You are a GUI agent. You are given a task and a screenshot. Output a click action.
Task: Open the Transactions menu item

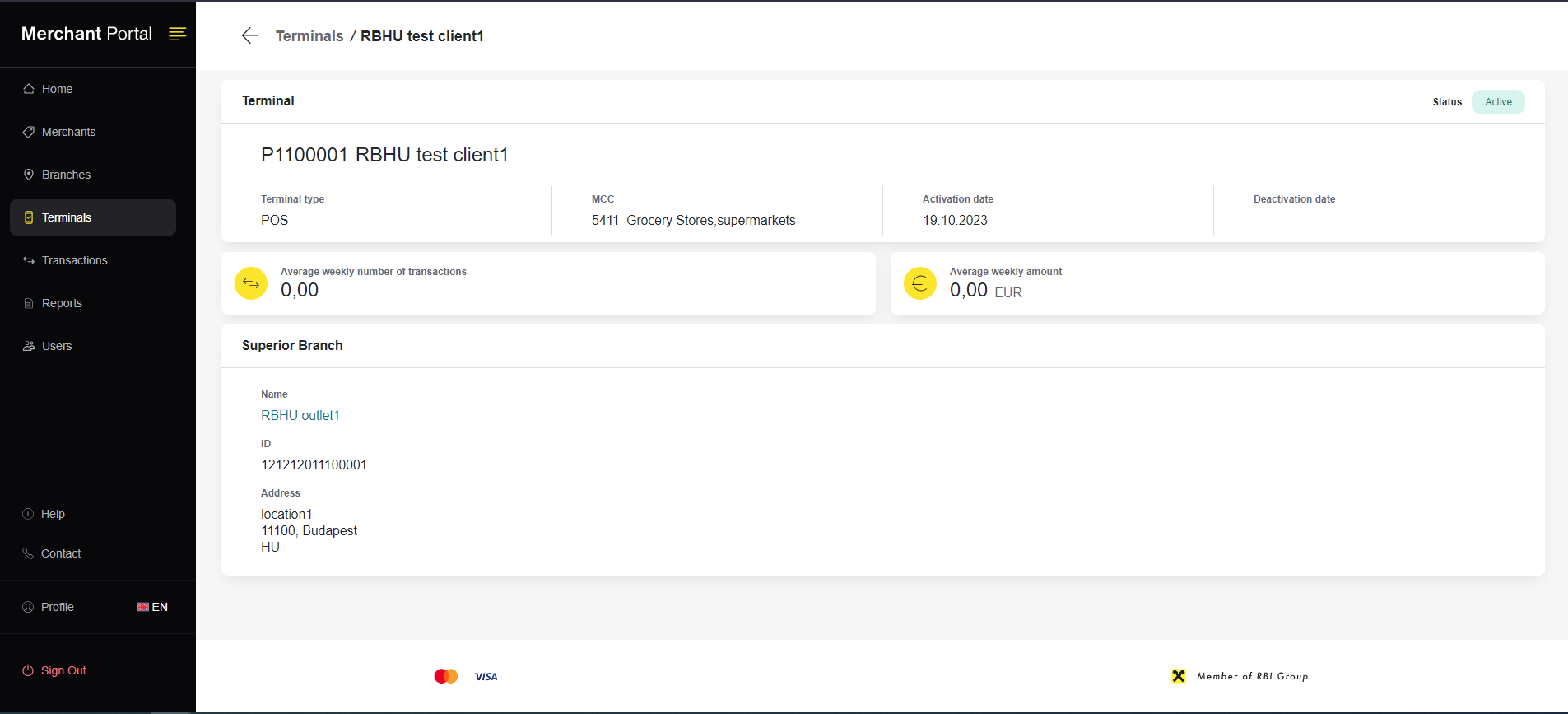[x=93, y=260]
